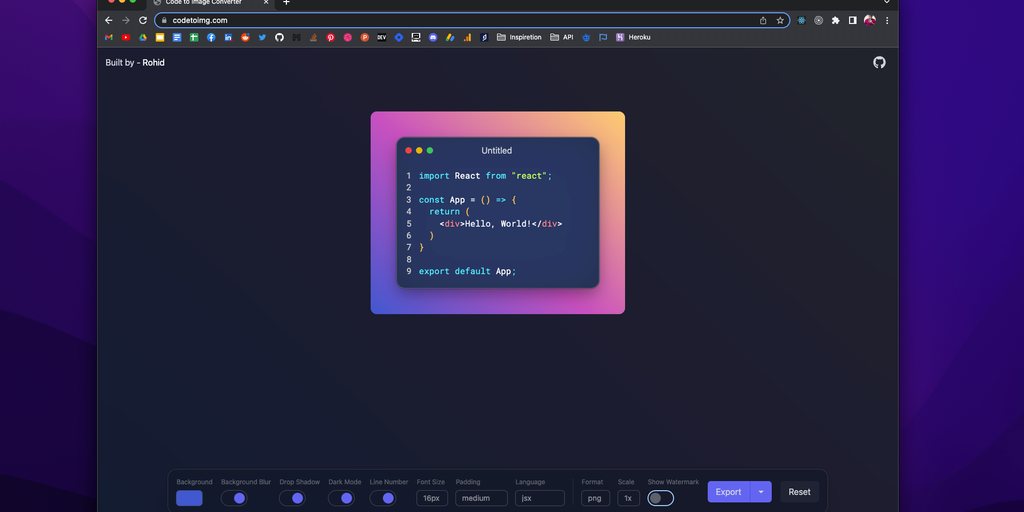Screen dimensions: 1024x512
Task: Click the YouTube bookmark icon
Action: [126, 37]
